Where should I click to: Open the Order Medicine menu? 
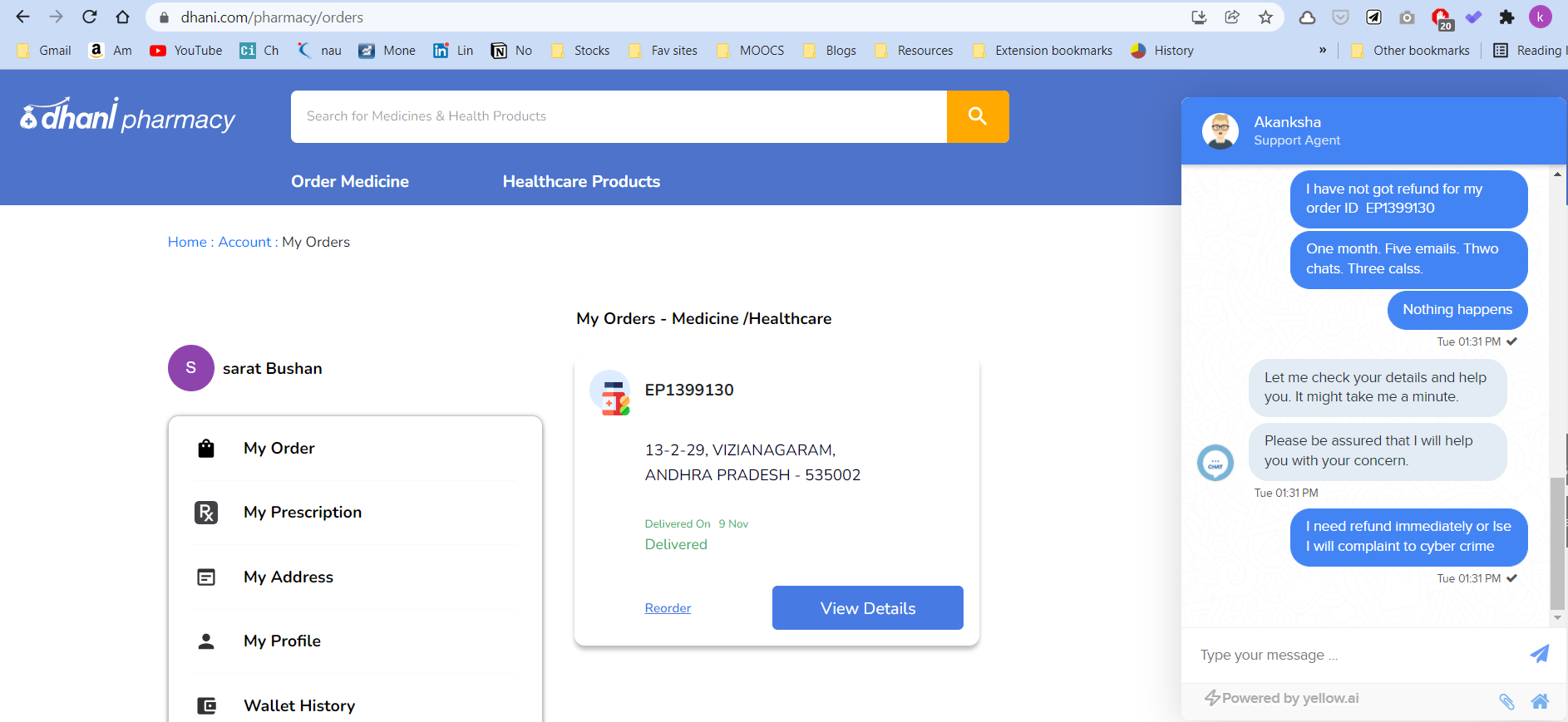(350, 181)
